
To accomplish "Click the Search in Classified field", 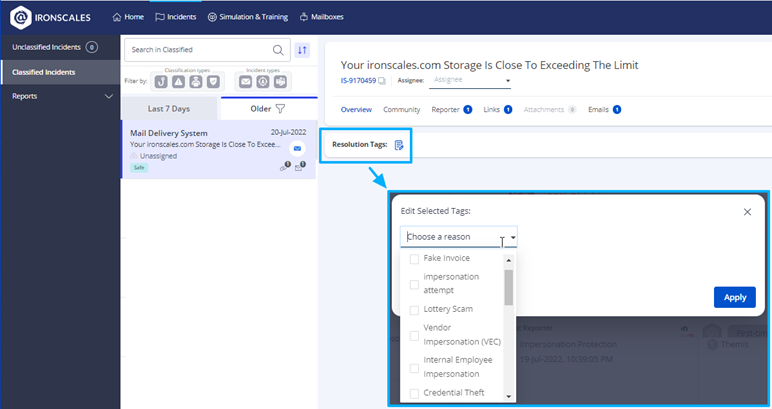I will click(207, 50).
